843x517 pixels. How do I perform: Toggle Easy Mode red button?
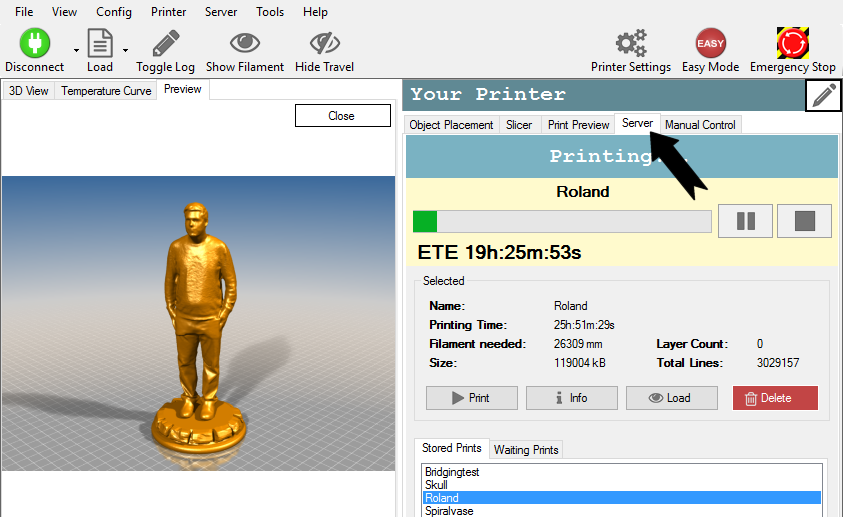coord(710,44)
